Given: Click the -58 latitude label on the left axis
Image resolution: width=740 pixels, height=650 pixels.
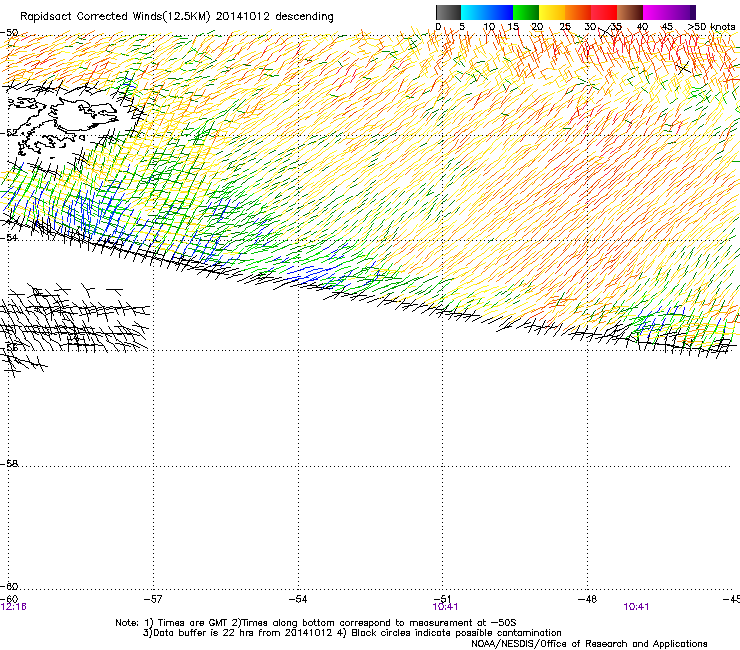Looking at the screenshot, I should pos(9,464).
